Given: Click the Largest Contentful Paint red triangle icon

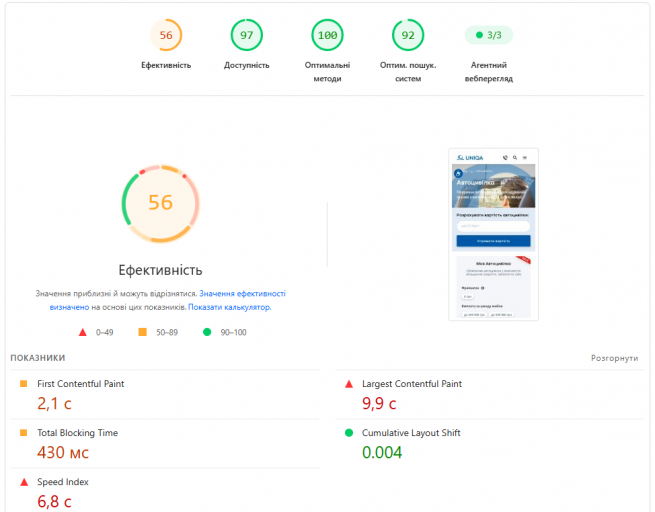Looking at the screenshot, I should (349, 384).
